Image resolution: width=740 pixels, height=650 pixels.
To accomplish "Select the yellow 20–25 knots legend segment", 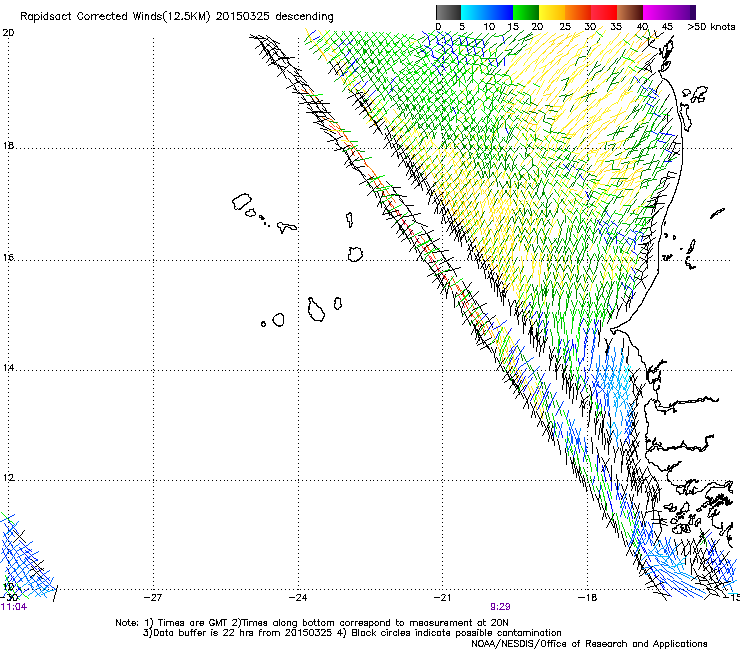I will [x=552, y=12].
